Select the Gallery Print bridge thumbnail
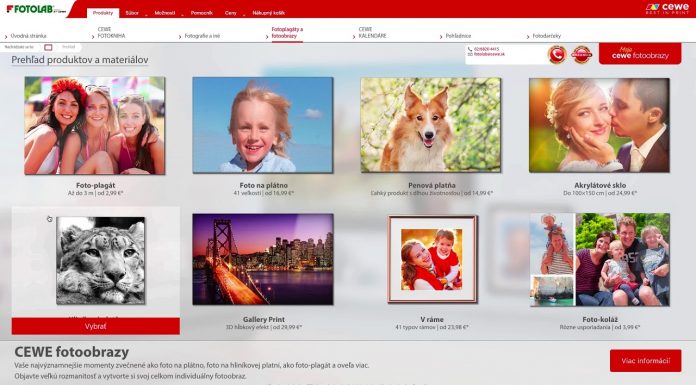696x385 pixels. pyautogui.click(x=263, y=259)
